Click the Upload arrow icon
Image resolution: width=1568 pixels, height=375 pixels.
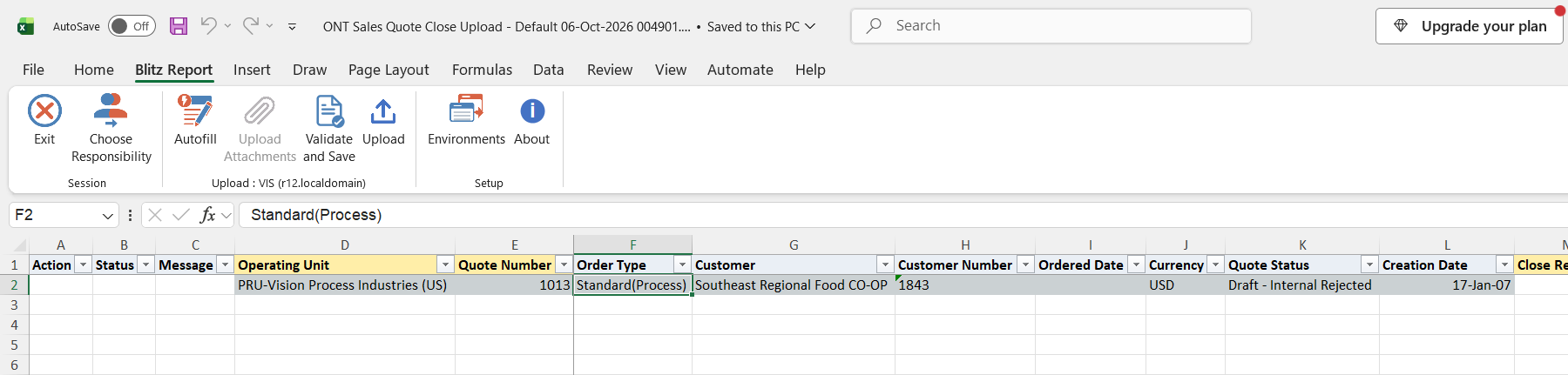383,111
